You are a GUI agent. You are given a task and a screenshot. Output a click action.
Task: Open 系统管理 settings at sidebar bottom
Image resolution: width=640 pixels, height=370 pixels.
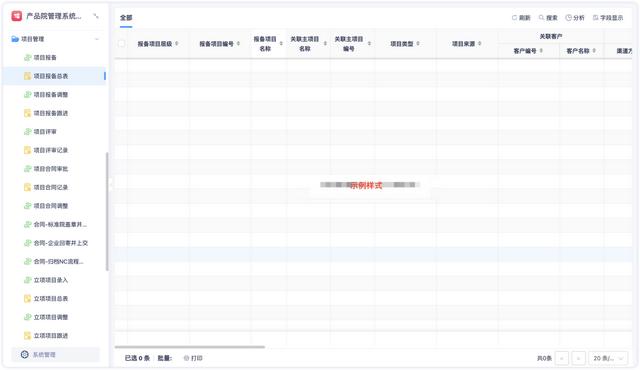pos(55,354)
